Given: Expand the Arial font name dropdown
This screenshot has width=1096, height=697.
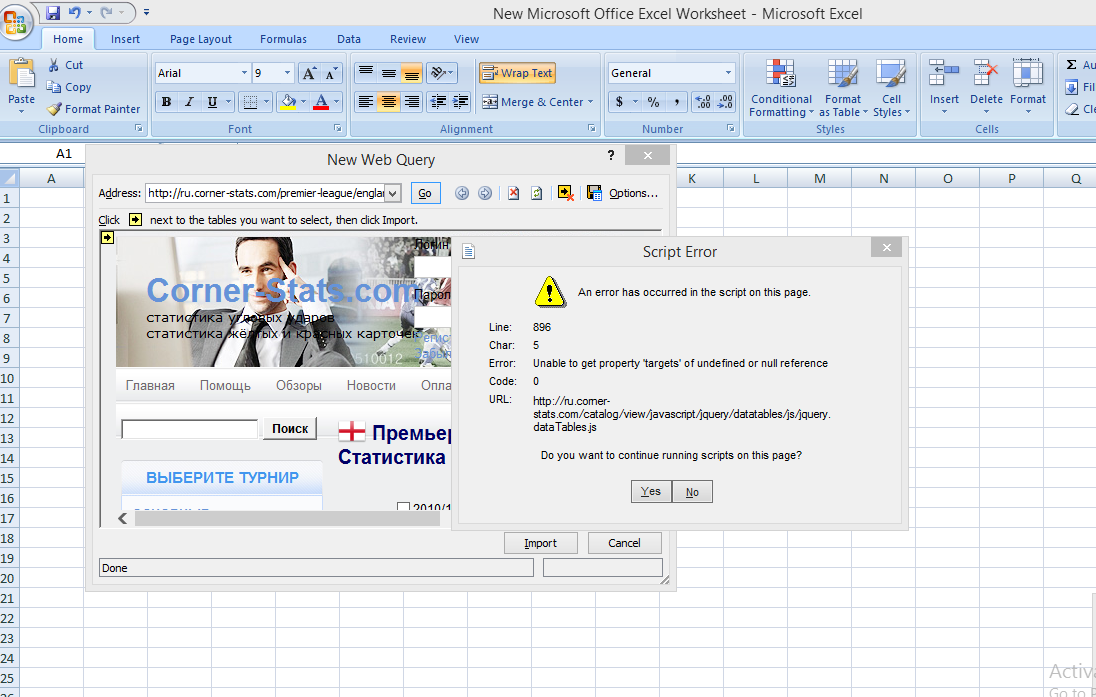Looking at the screenshot, I should [244, 73].
